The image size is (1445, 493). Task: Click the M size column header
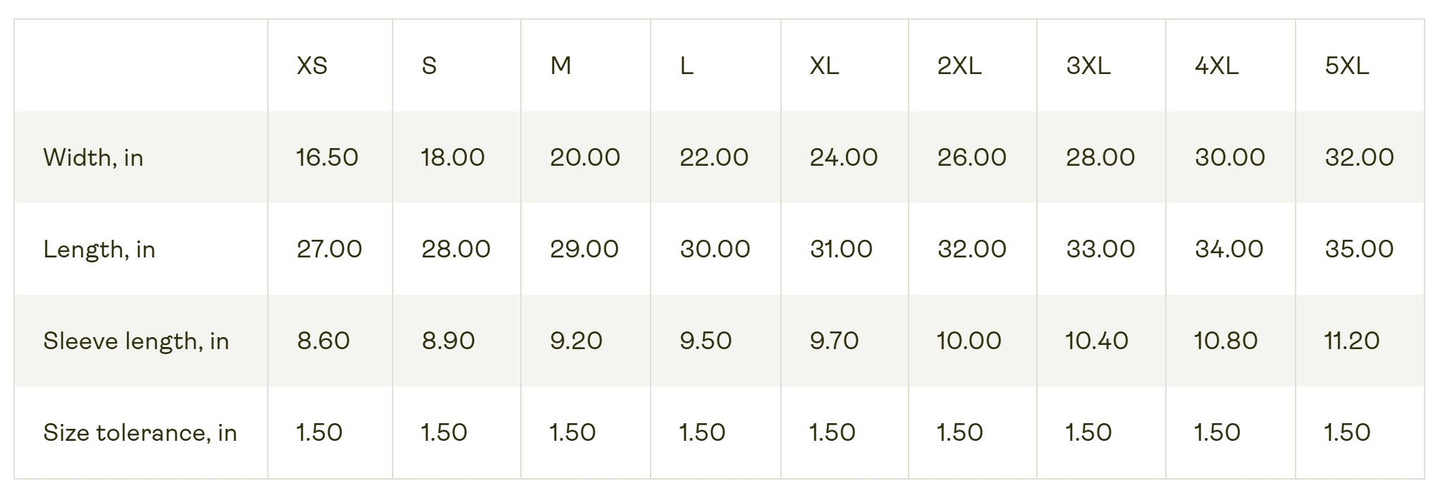click(x=561, y=67)
